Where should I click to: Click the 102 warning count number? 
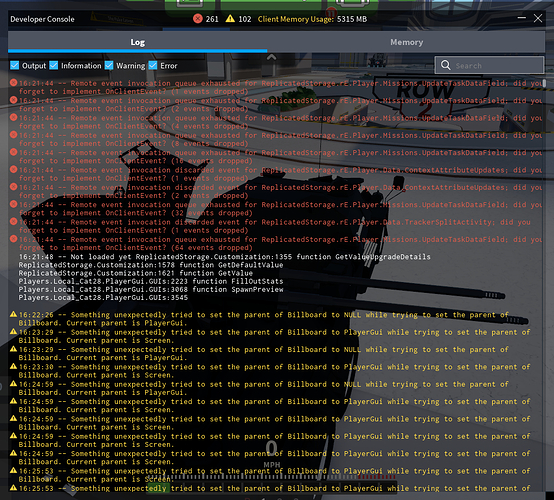coord(245,19)
